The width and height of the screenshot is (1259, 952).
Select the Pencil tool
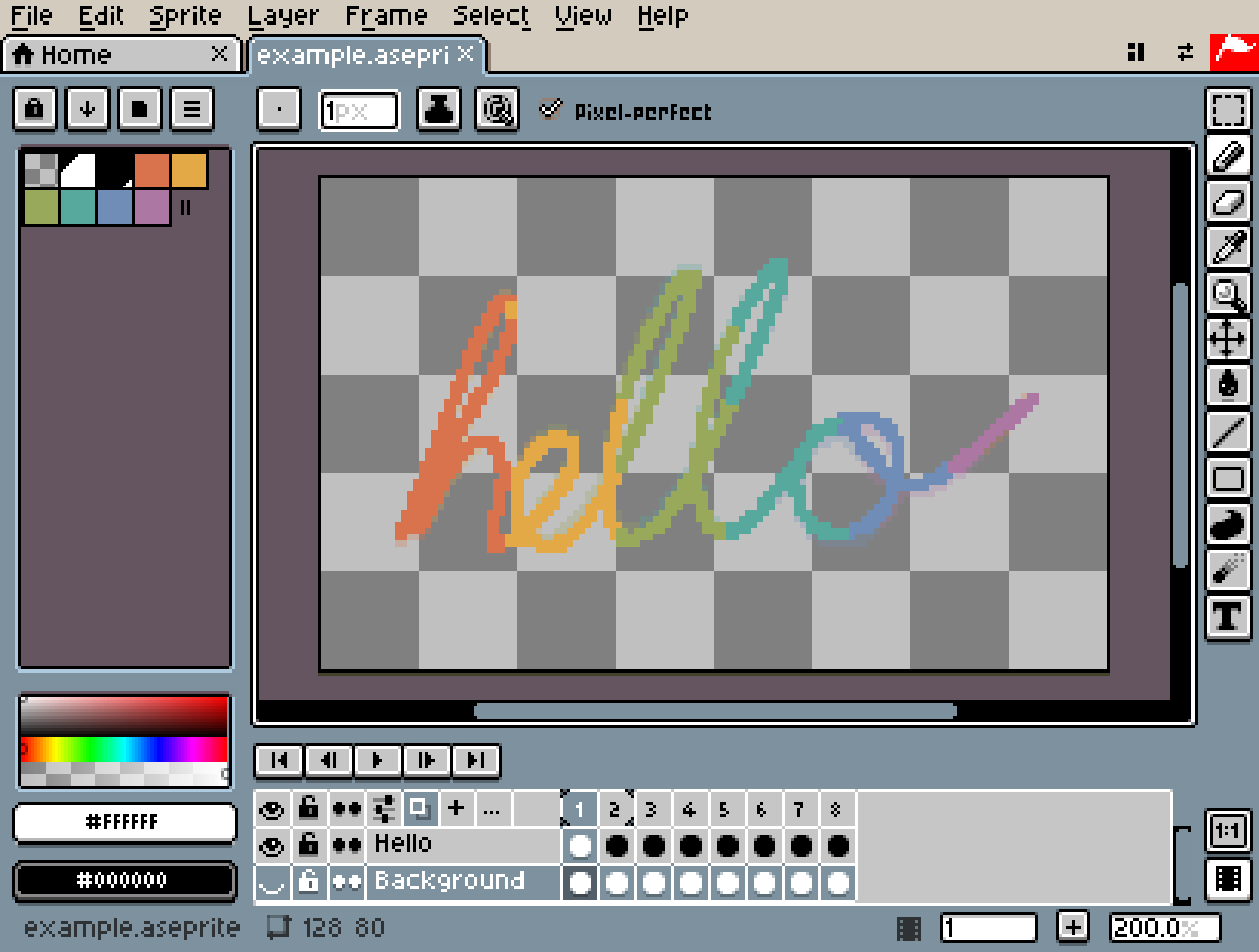pos(1228,156)
